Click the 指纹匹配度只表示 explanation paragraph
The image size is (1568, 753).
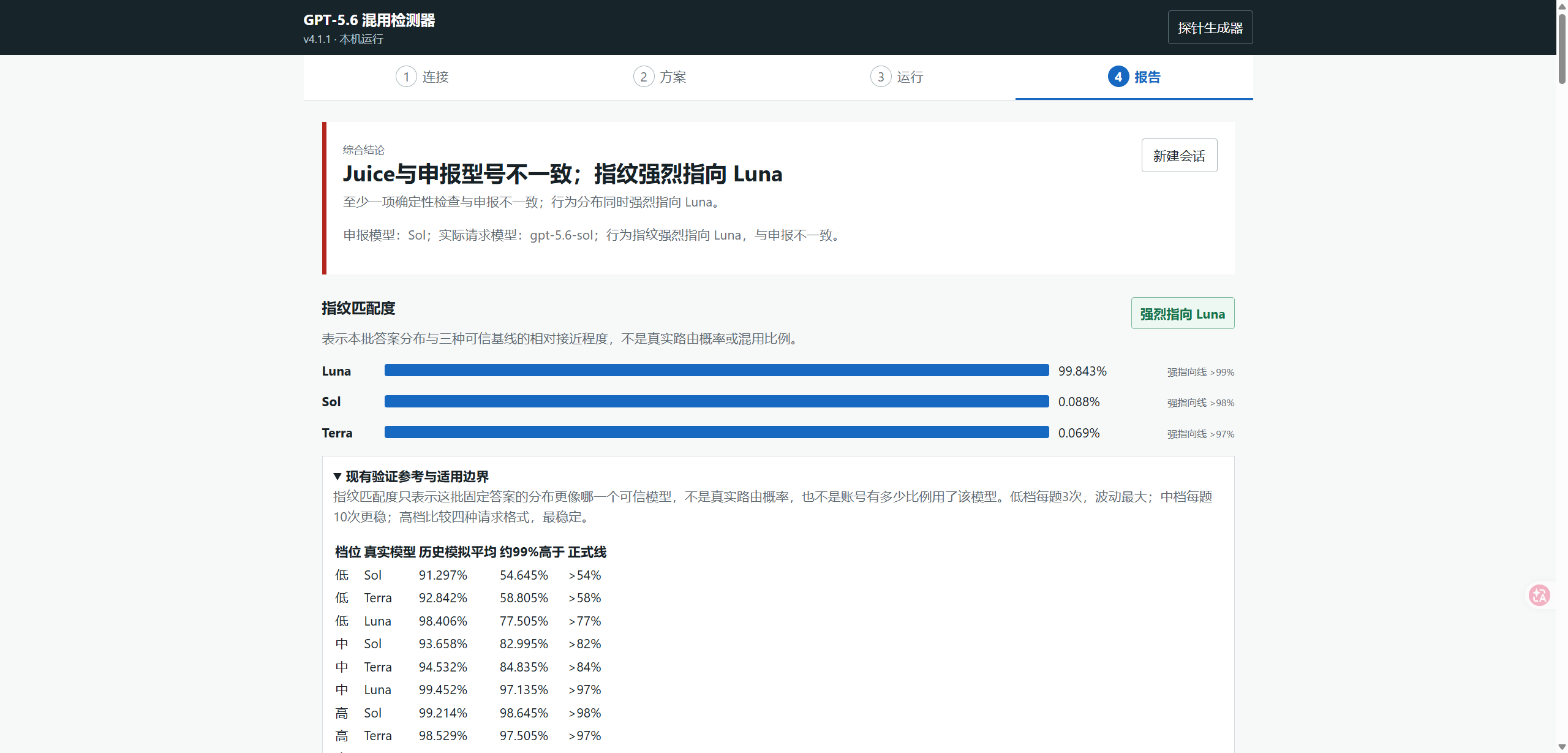(773, 507)
